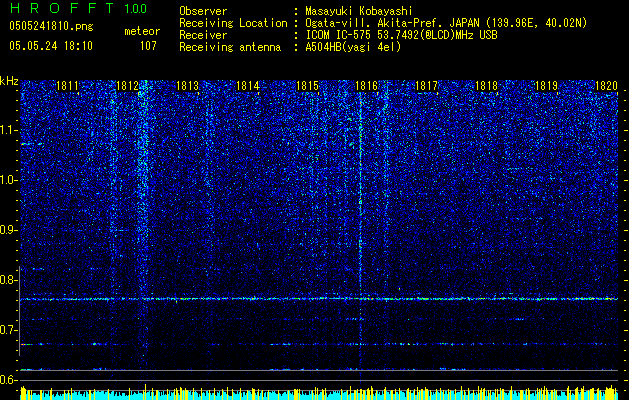Click observer name Masayuki Kobayashi
The image size is (629, 400).
point(358,11)
